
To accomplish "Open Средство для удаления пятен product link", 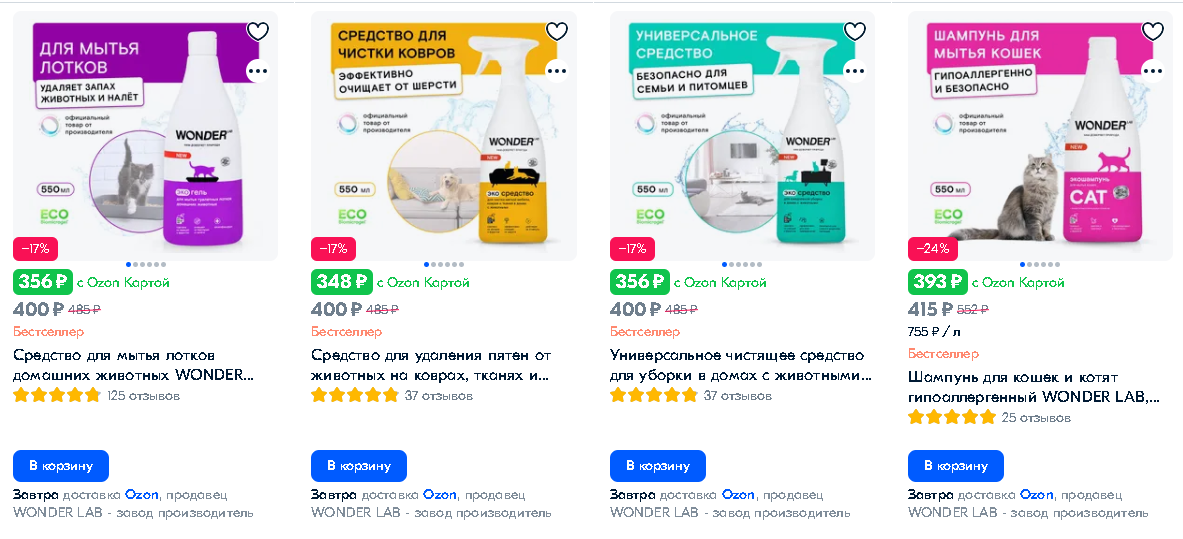I will pos(432,365).
